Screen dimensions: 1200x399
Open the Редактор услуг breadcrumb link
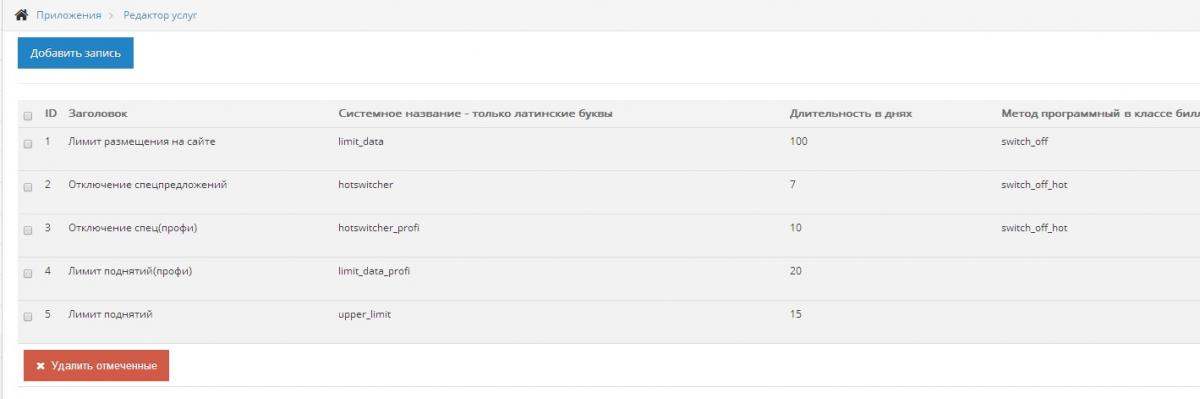(x=160, y=16)
